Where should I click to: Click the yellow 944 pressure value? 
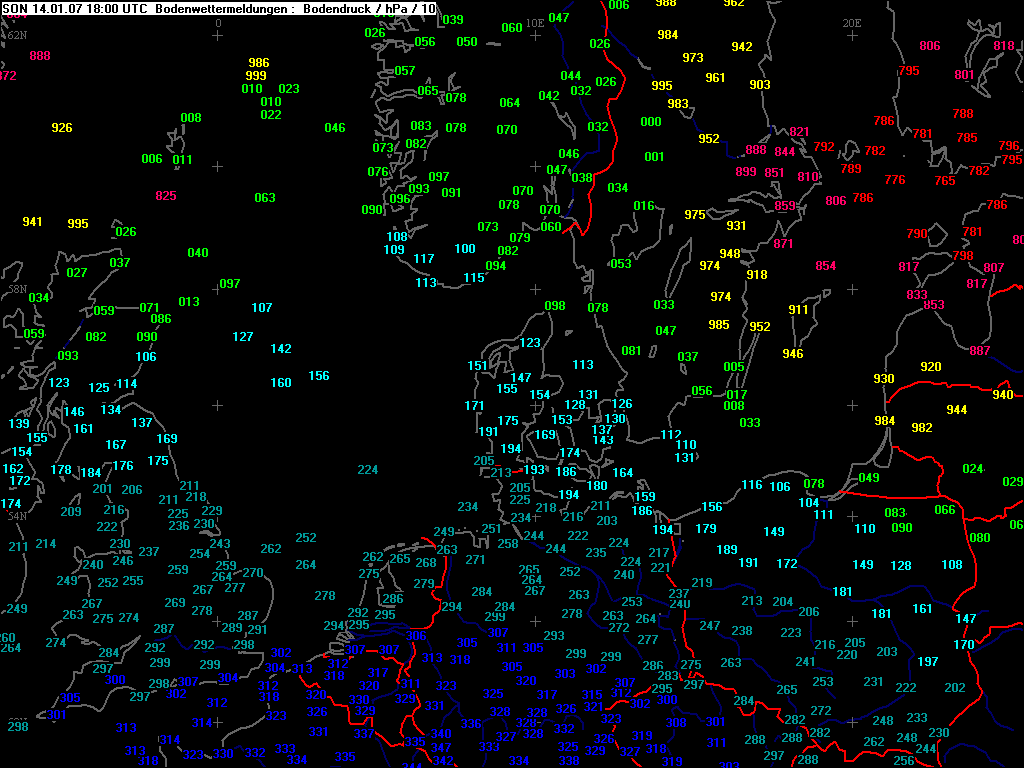(x=957, y=410)
